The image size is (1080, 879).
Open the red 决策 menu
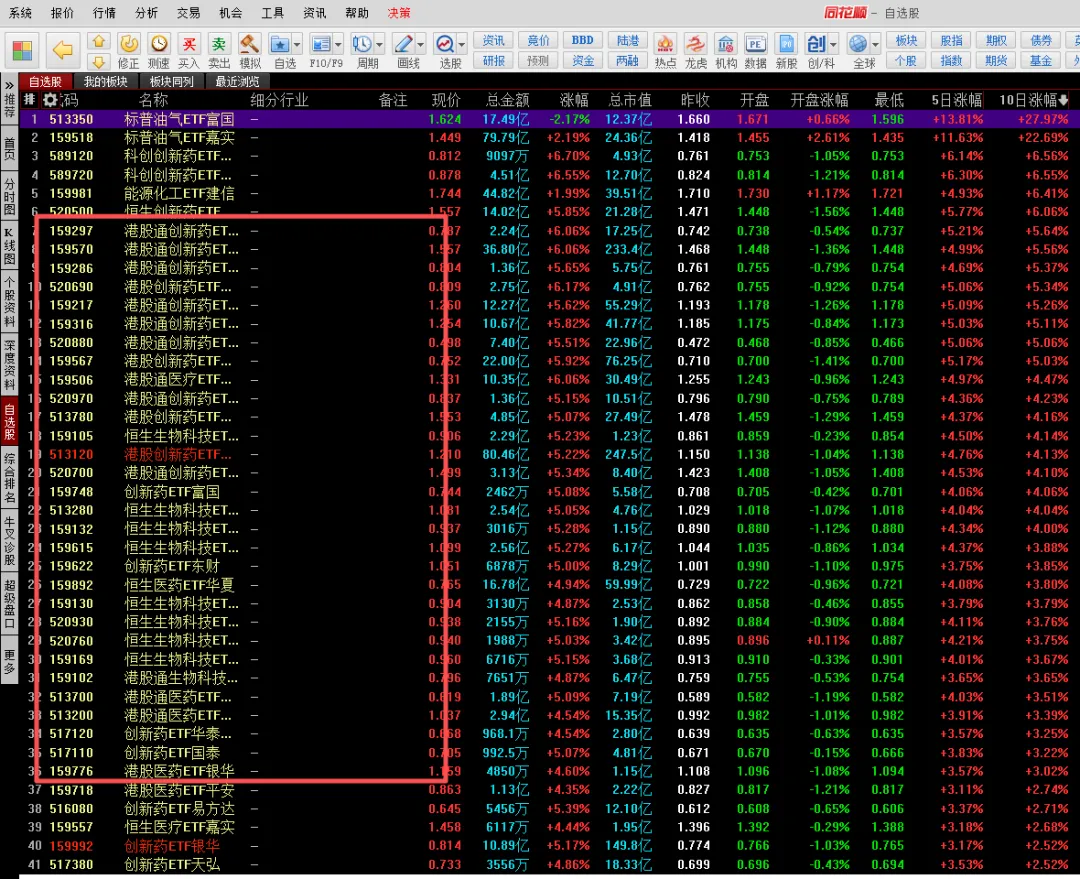pos(399,13)
